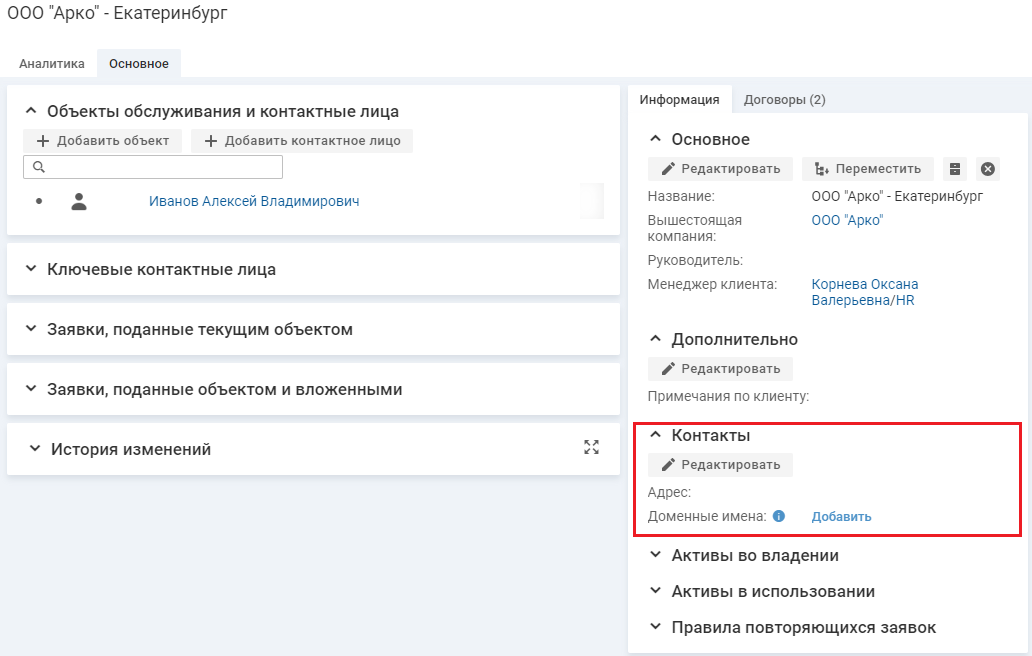Click the archive icon in Основное section
The width and height of the screenshot is (1032, 656).
955,169
